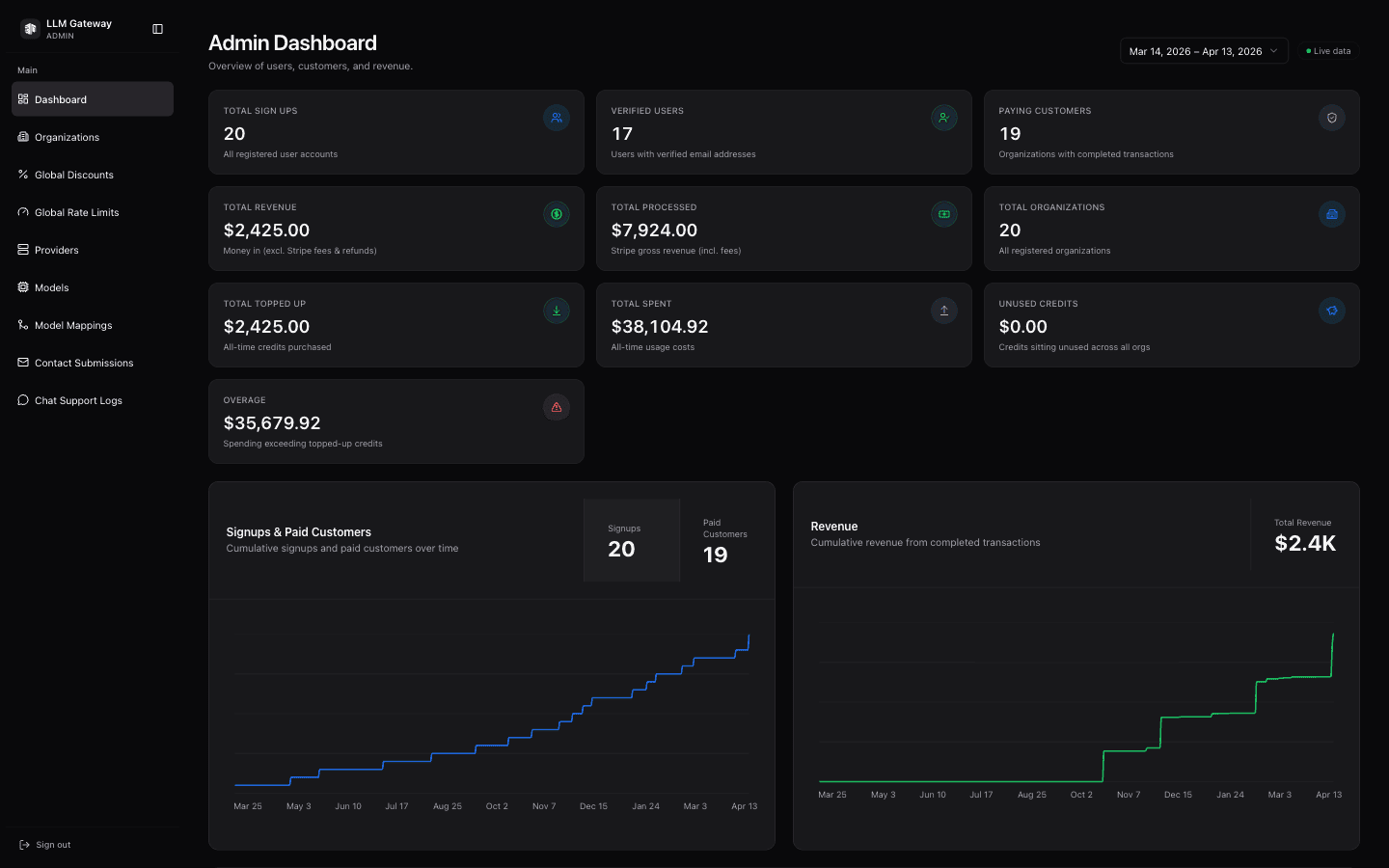Enable the Signups series on the chart
This screenshot has height=868, width=1389.
632,540
